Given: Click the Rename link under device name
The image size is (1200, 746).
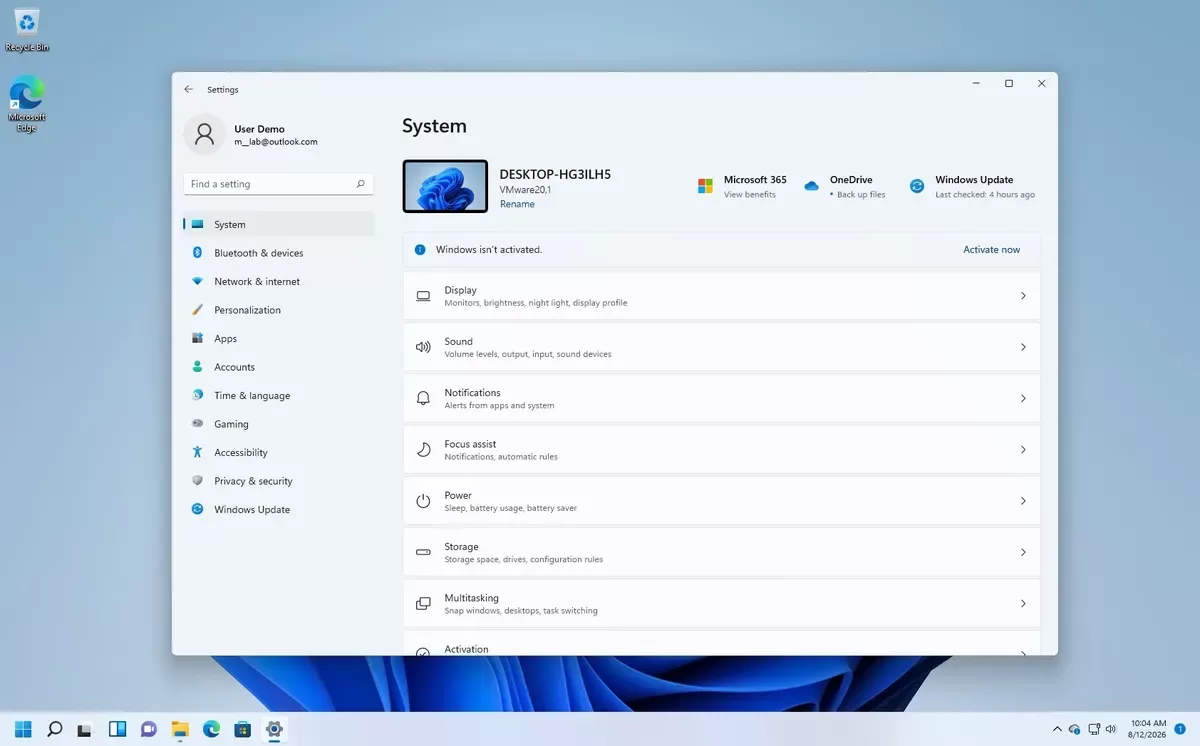Looking at the screenshot, I should click(x=517, y=204).
